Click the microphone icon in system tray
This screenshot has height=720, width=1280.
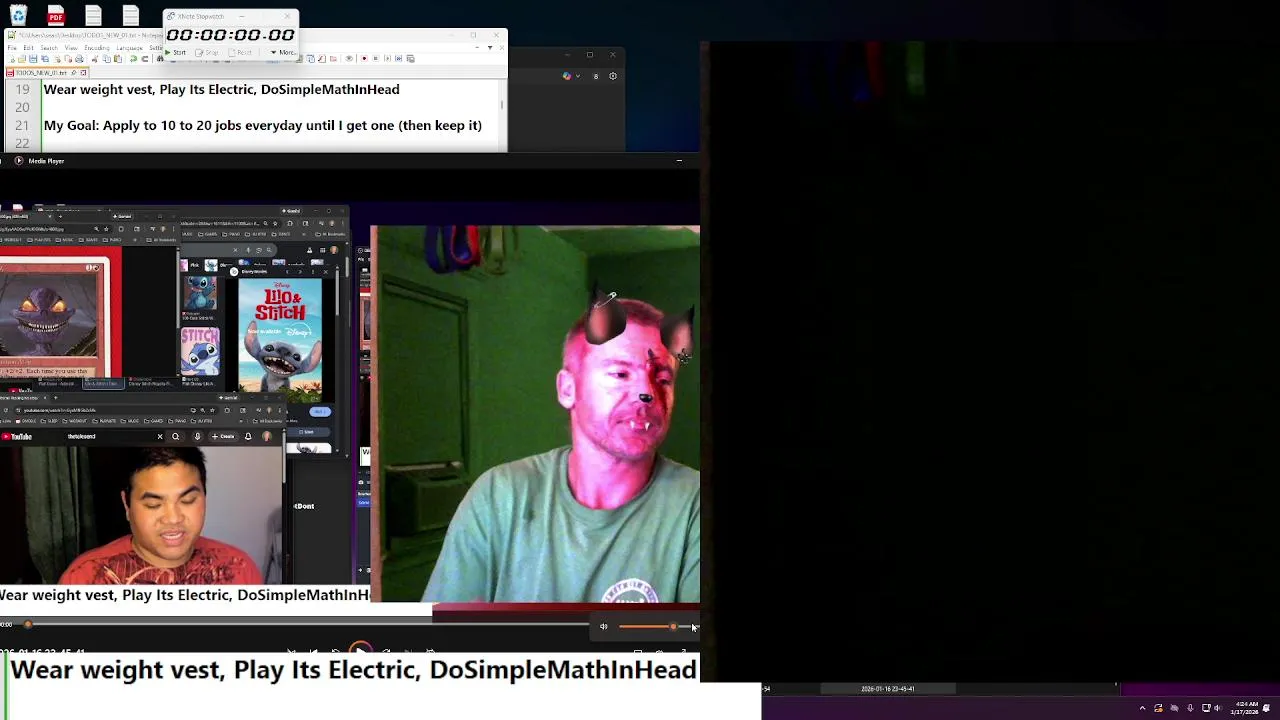[x=1190, y=708]
